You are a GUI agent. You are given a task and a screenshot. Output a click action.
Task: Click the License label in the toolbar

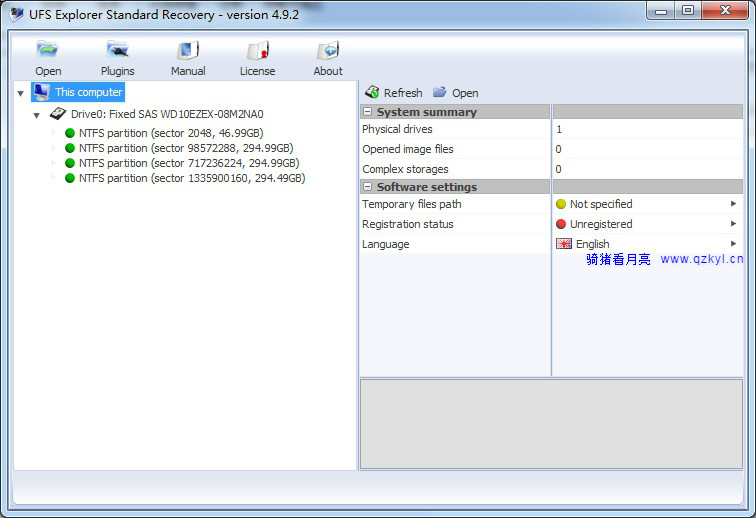[257, 71]
